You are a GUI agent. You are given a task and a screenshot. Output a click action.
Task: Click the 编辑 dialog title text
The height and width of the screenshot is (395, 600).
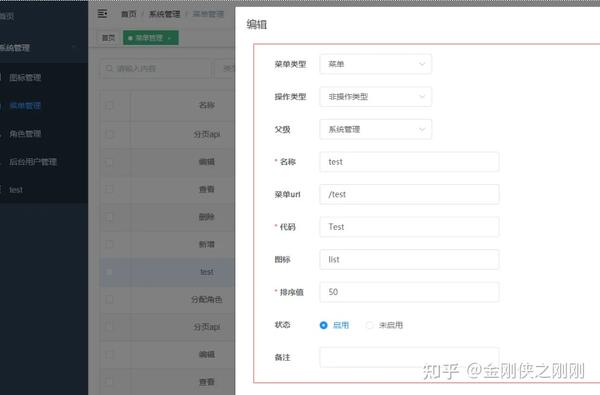pyautogui.click(x=256, y=24)
